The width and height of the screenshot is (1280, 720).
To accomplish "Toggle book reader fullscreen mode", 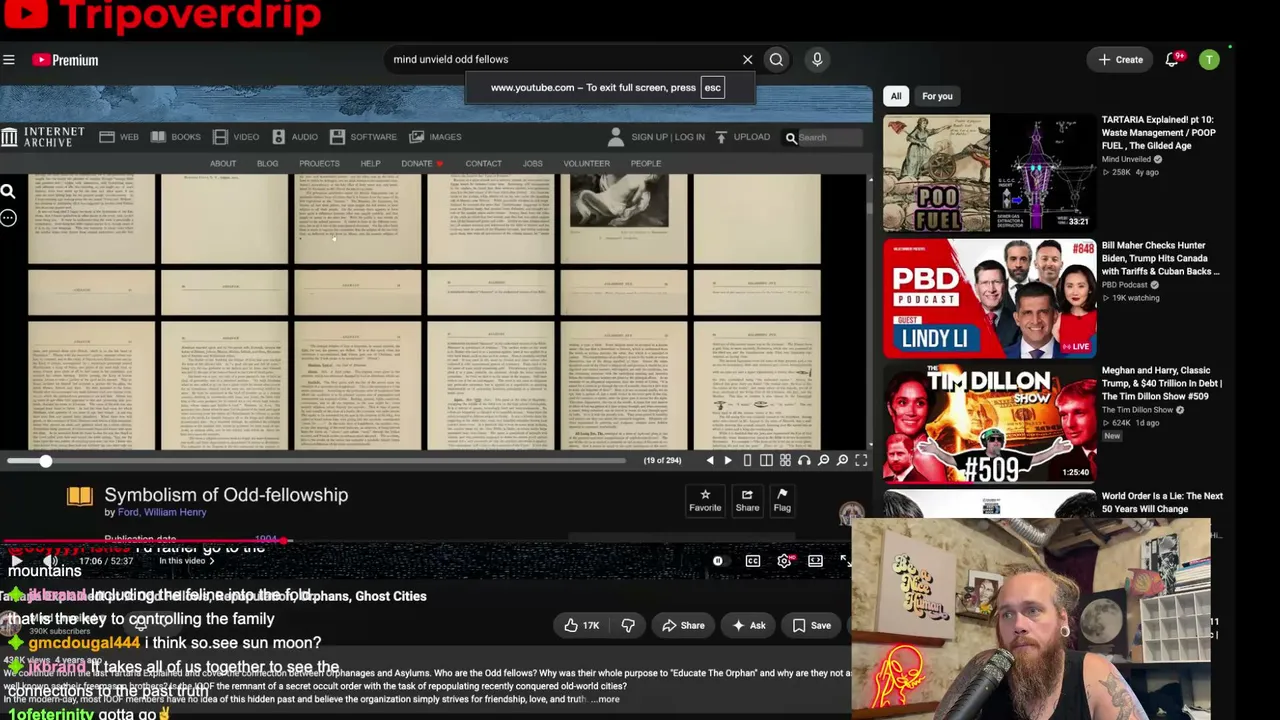I will pos(861,460).
